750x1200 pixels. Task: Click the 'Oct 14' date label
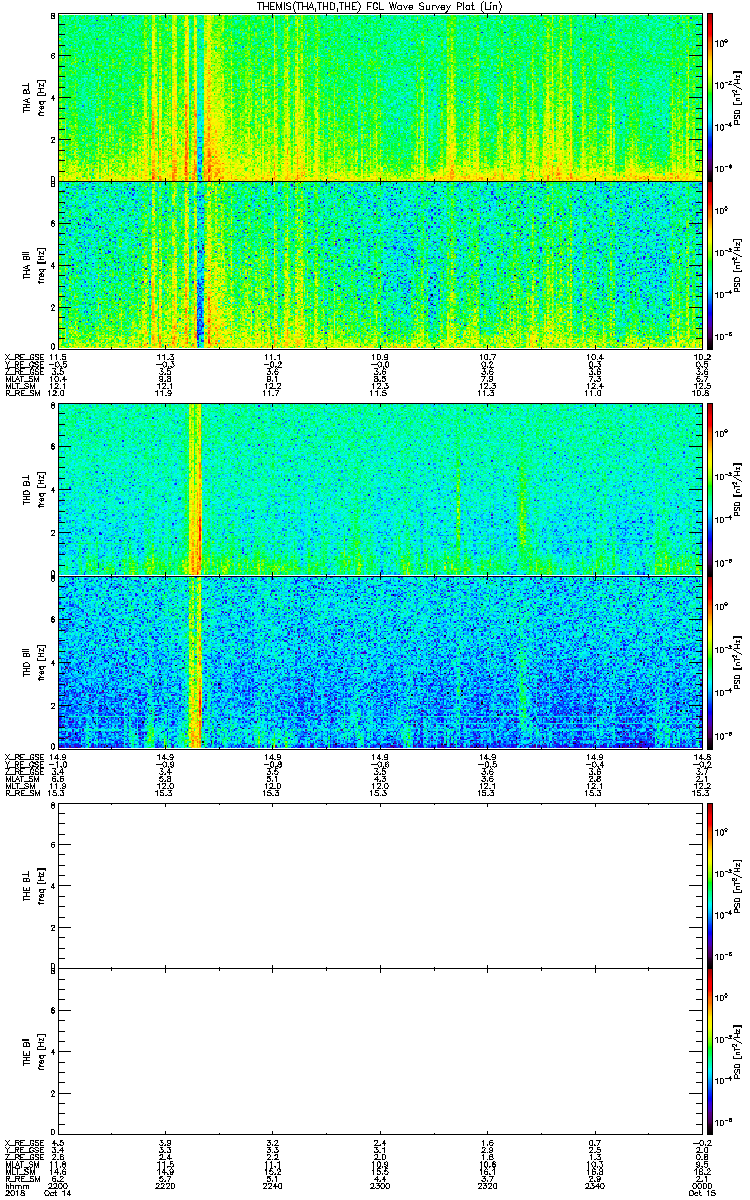(59, 1192)
